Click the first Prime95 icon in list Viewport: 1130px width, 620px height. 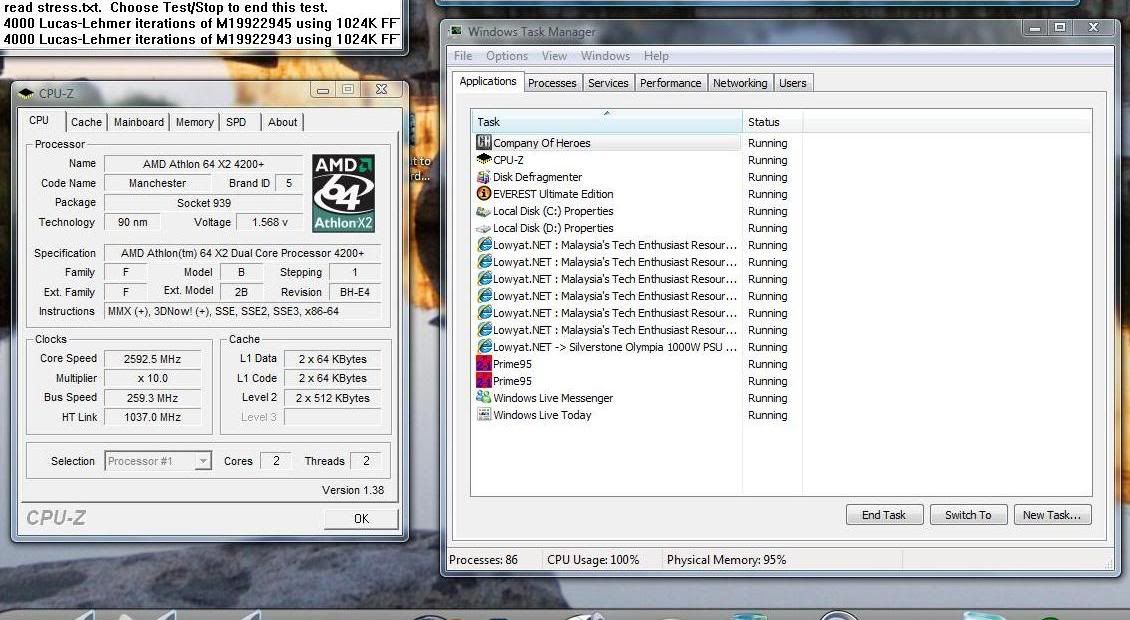click(484, 364)
